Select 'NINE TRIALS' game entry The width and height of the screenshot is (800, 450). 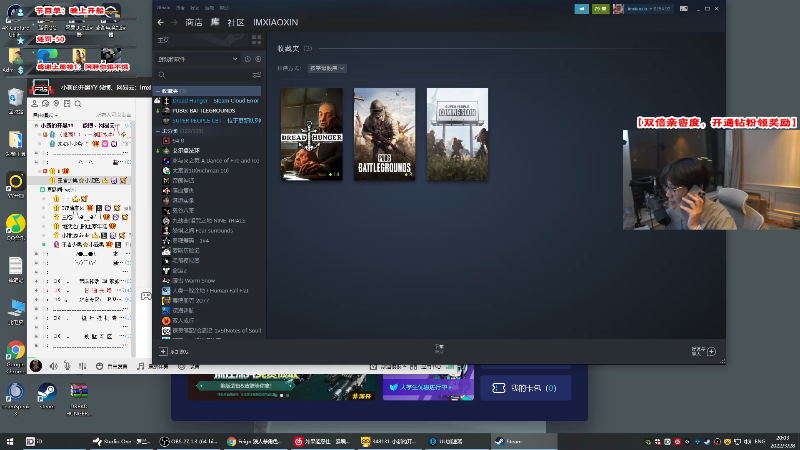pos(209,220)
